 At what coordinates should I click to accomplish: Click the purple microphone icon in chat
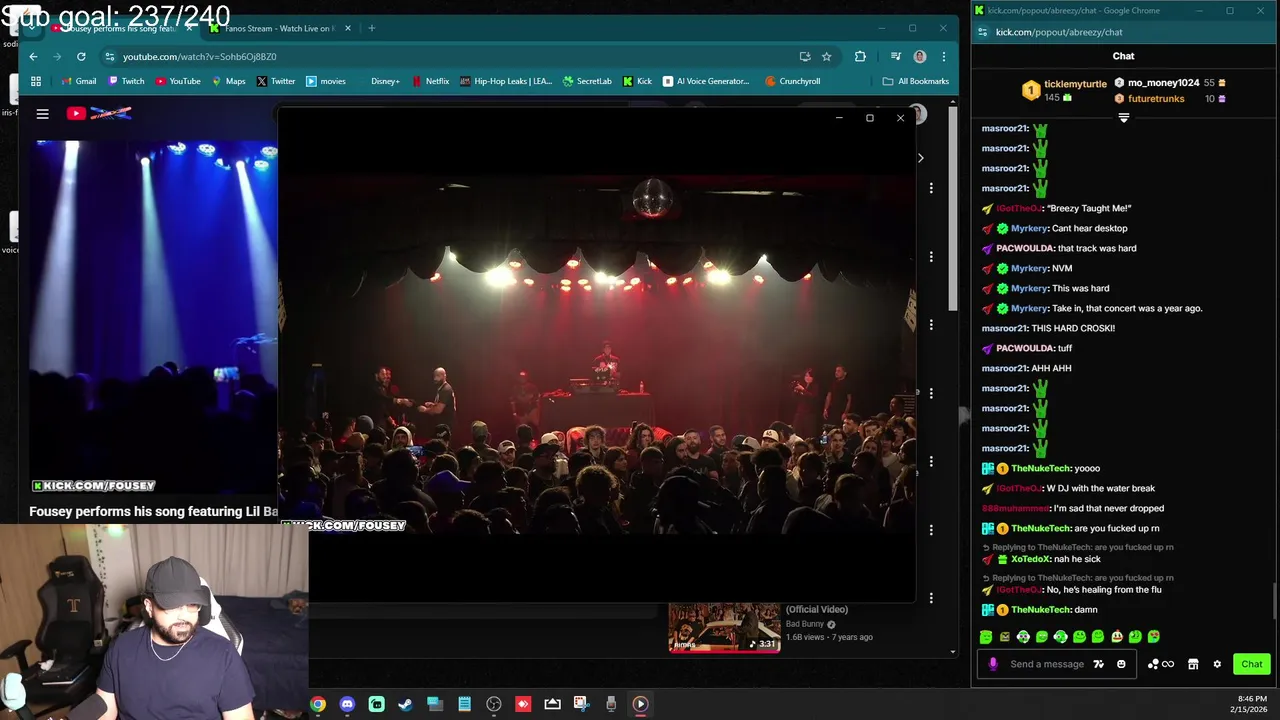click(x=993, y=664)
